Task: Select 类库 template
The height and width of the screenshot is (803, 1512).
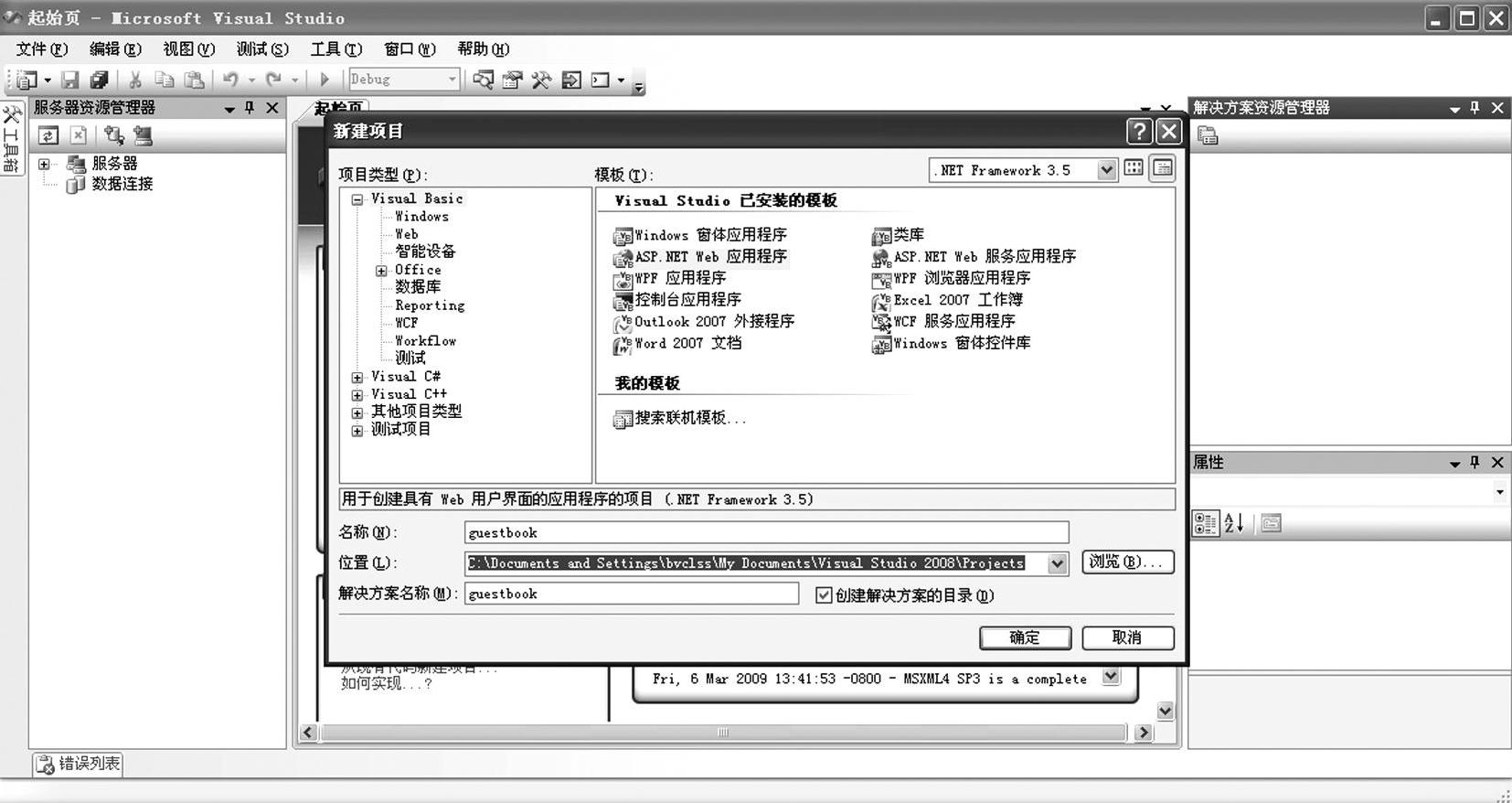Action: (898, 235)
